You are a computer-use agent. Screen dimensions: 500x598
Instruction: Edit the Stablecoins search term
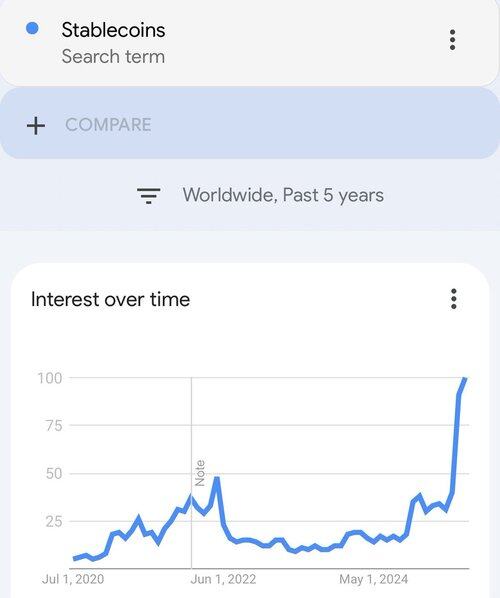point(113,30)
